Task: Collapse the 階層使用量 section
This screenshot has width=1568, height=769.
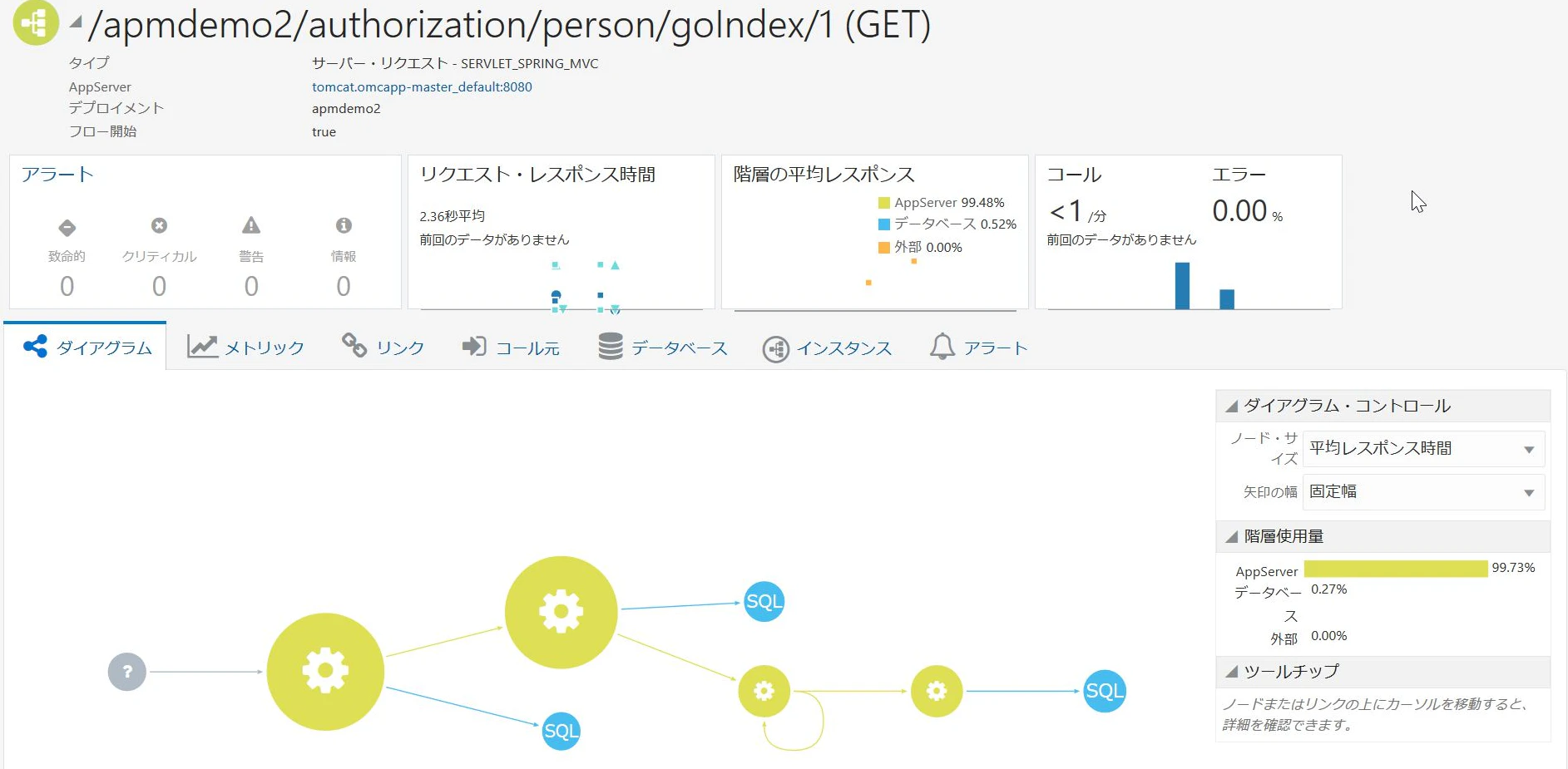Action: click(1231, 537)
